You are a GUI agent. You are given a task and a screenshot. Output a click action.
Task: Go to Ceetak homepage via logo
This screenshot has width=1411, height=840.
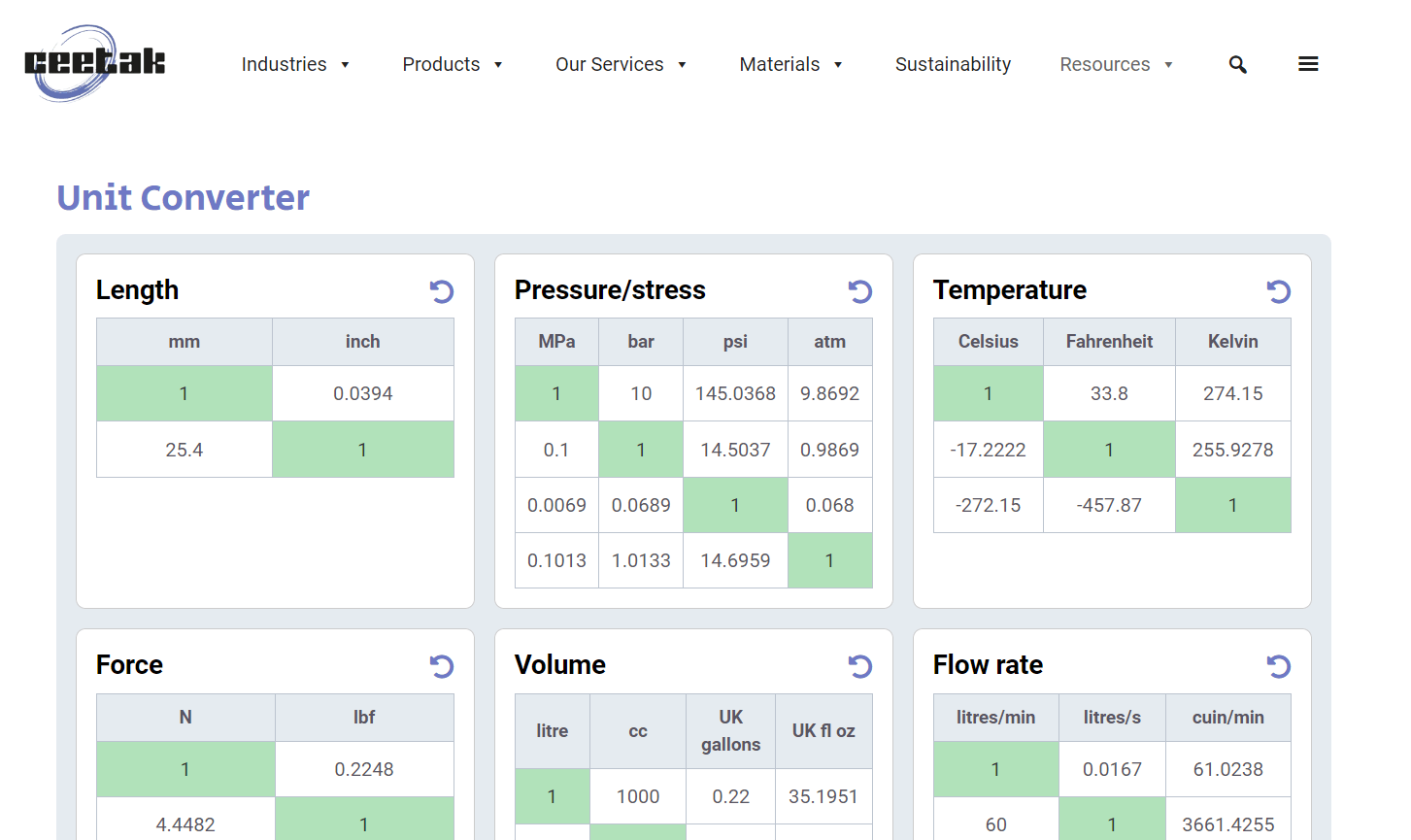(94, 63)
